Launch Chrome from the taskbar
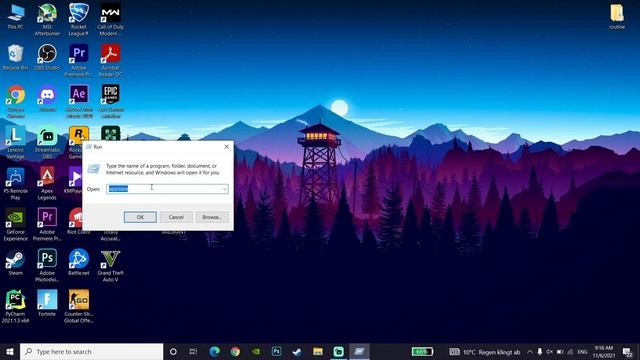Screen dimensions: 640x360 pyautogui.click(x=235, y=351)
